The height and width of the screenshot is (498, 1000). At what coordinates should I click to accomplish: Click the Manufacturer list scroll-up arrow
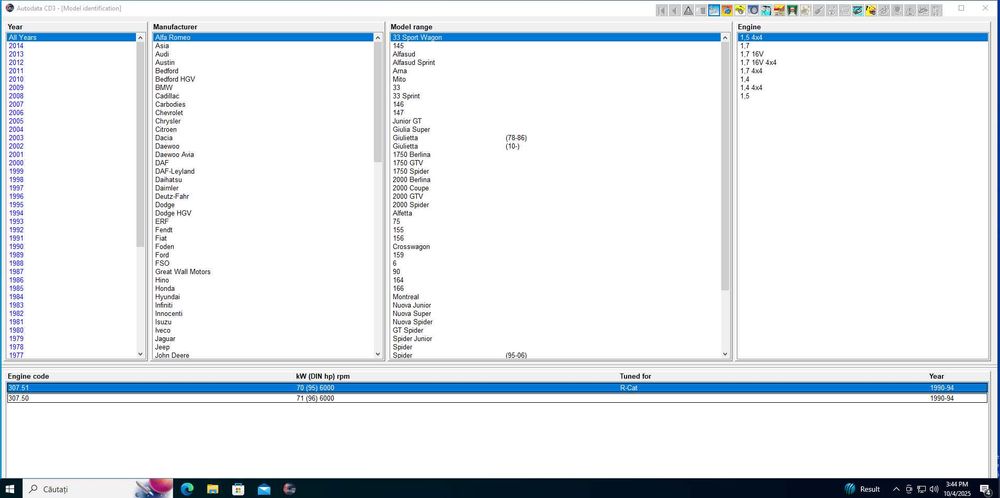pos(378,38)
